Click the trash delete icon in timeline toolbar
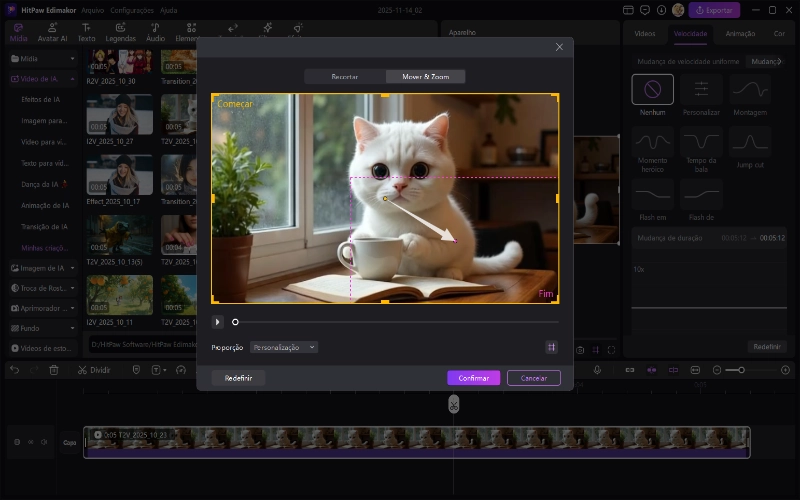 tap(54, 370)
